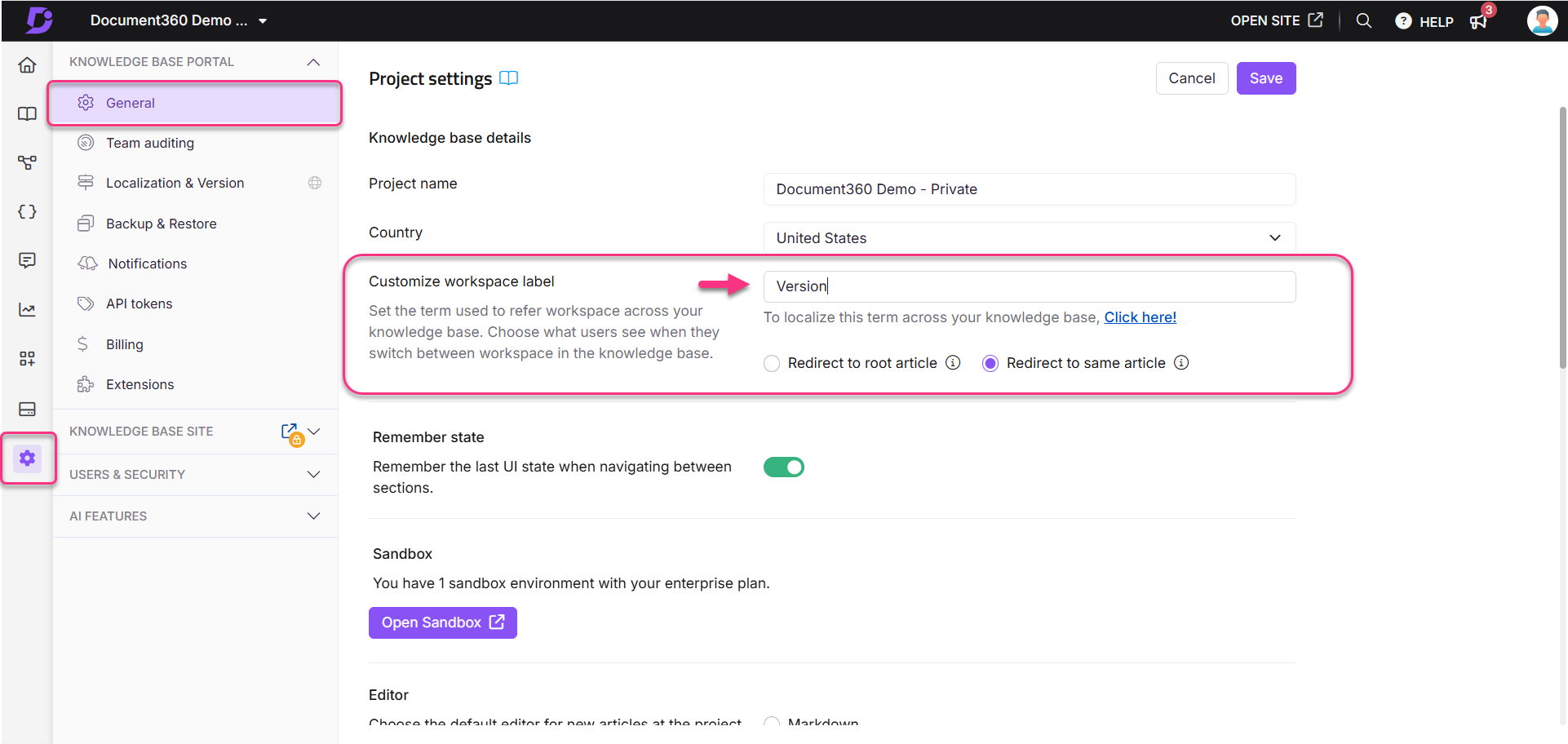Click the Save button
Screen dimensions: 1568x744
1266,78
